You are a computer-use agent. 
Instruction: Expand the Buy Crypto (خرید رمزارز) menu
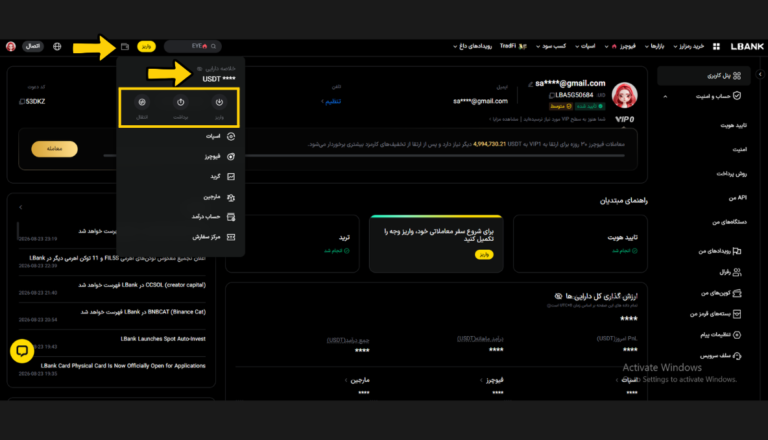[x=689, y=47]
